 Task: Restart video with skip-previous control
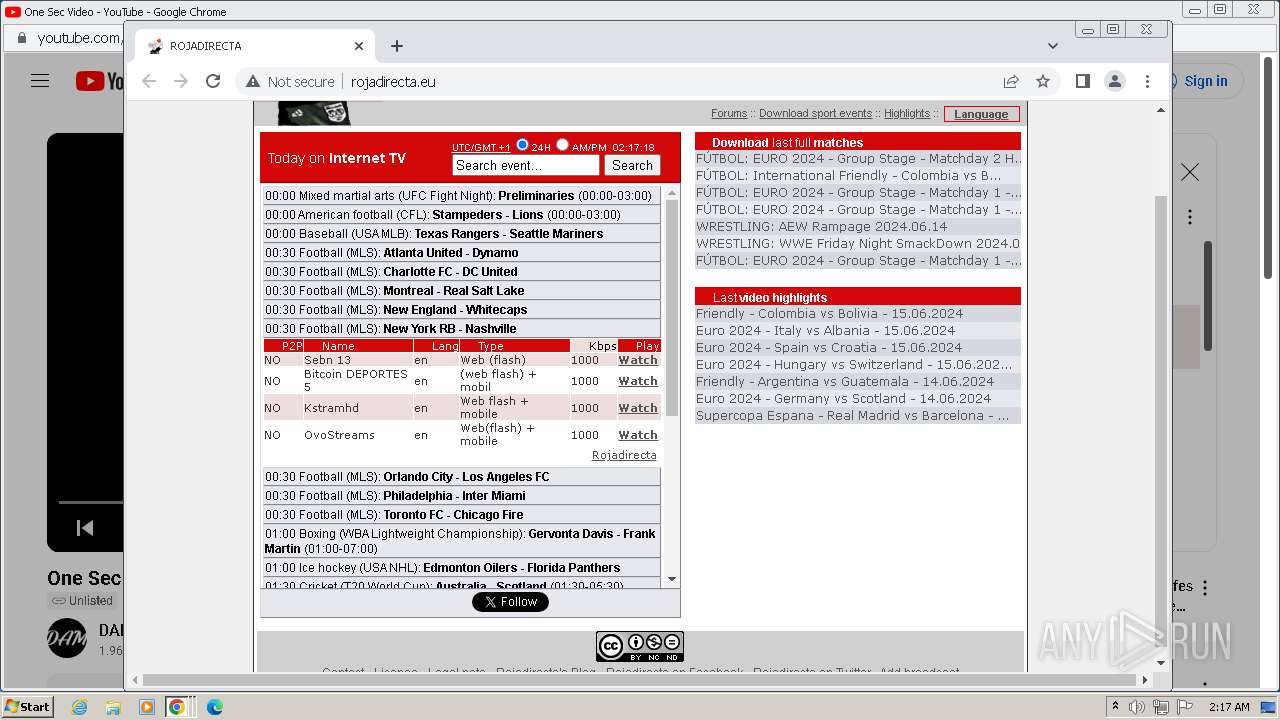pyautogui.click(x=85, y=528)
